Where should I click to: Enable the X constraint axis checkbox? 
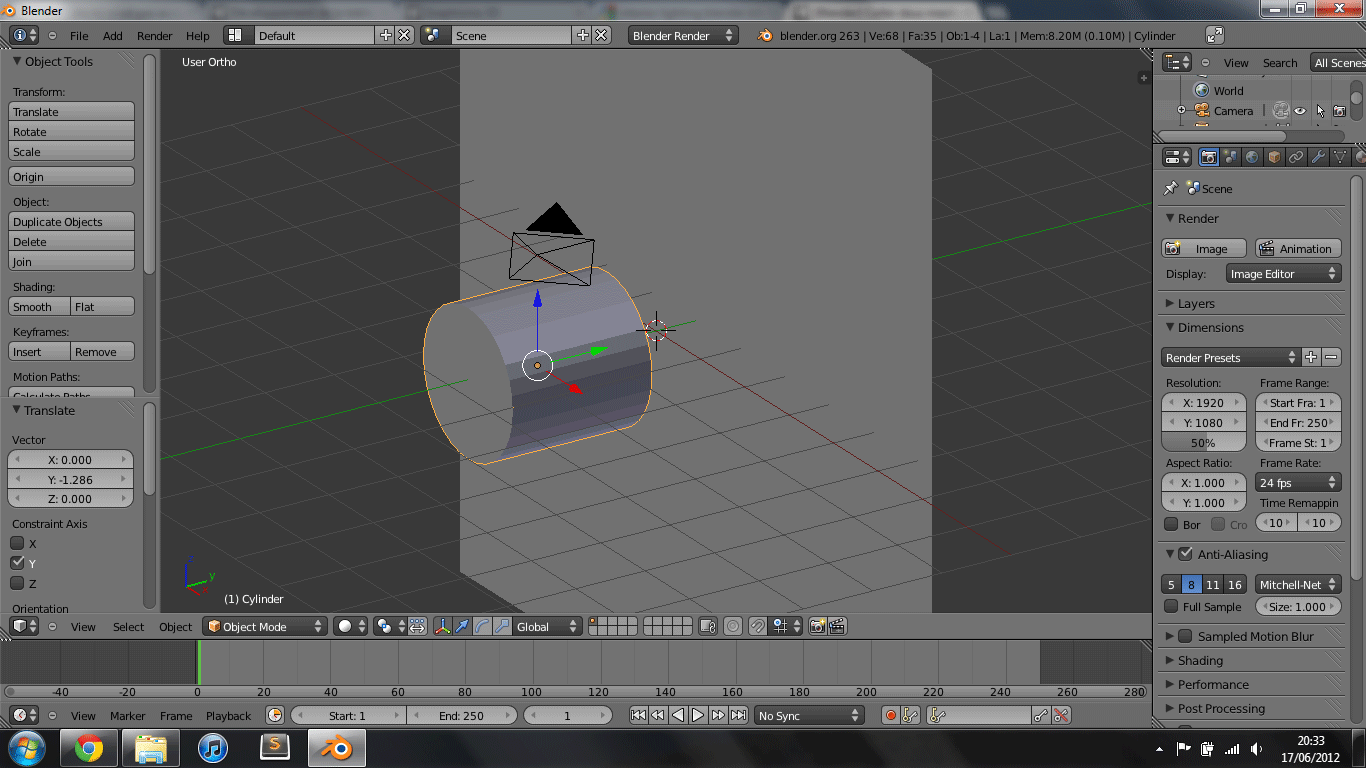pos(15,543)
